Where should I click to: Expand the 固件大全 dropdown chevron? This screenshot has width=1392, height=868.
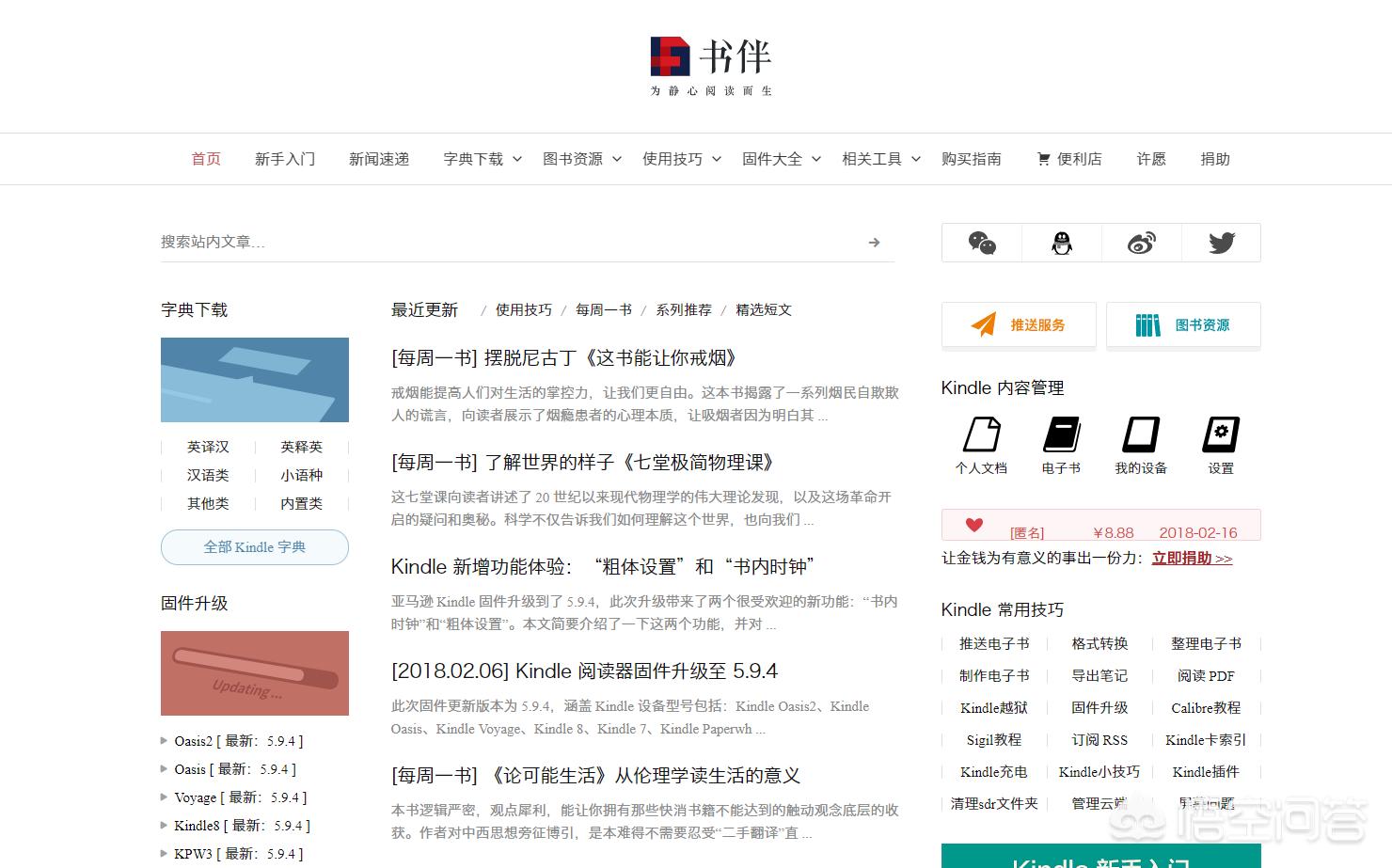coord(816,160)
